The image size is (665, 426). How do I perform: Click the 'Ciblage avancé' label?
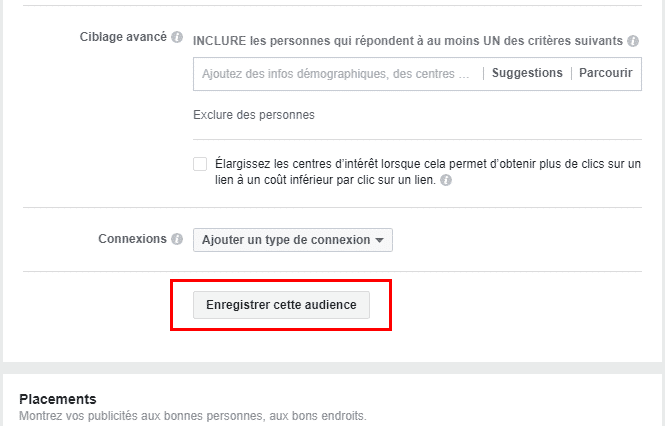point(123,37)
